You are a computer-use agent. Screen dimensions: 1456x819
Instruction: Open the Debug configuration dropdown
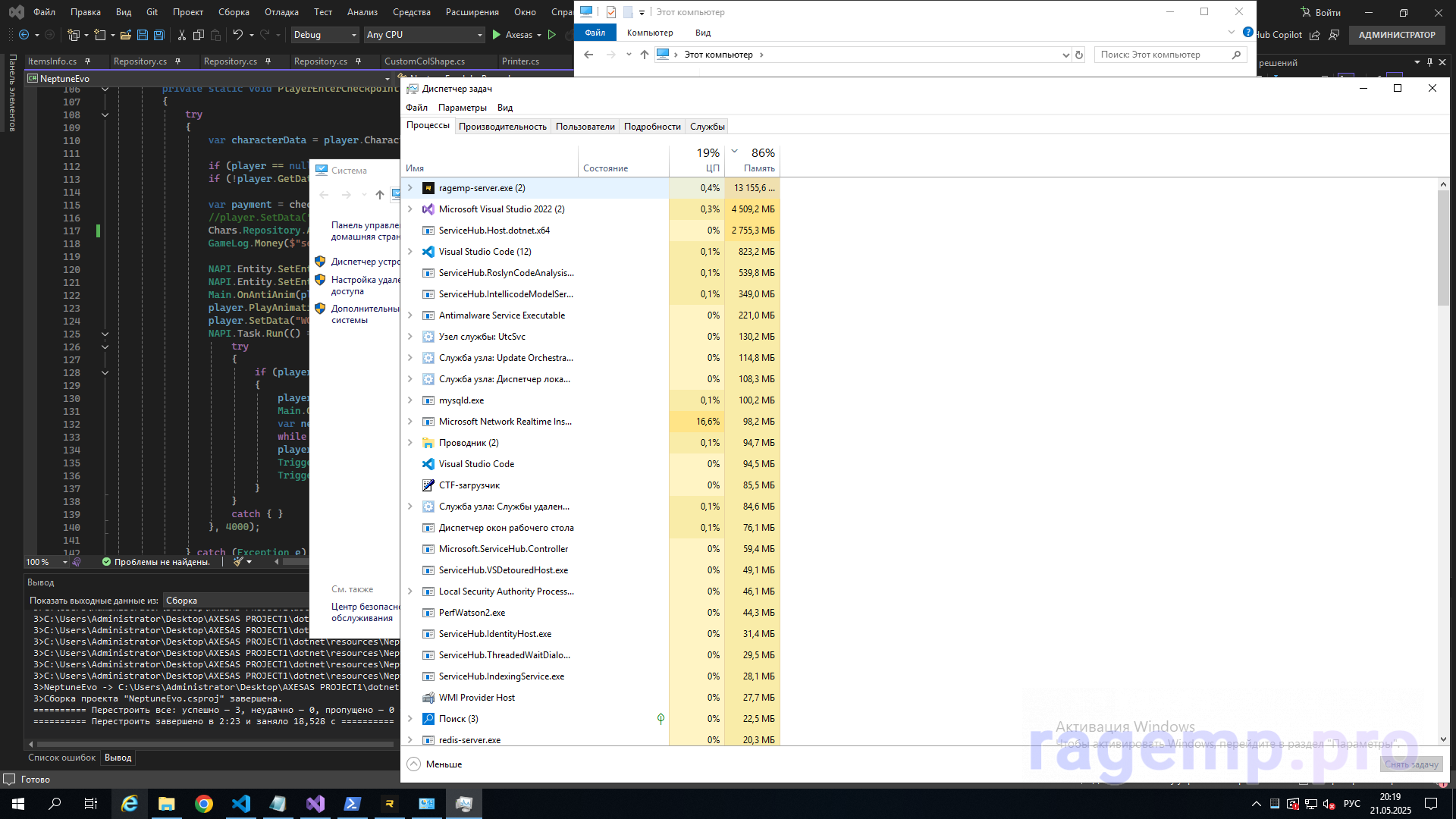coord(325,35)
